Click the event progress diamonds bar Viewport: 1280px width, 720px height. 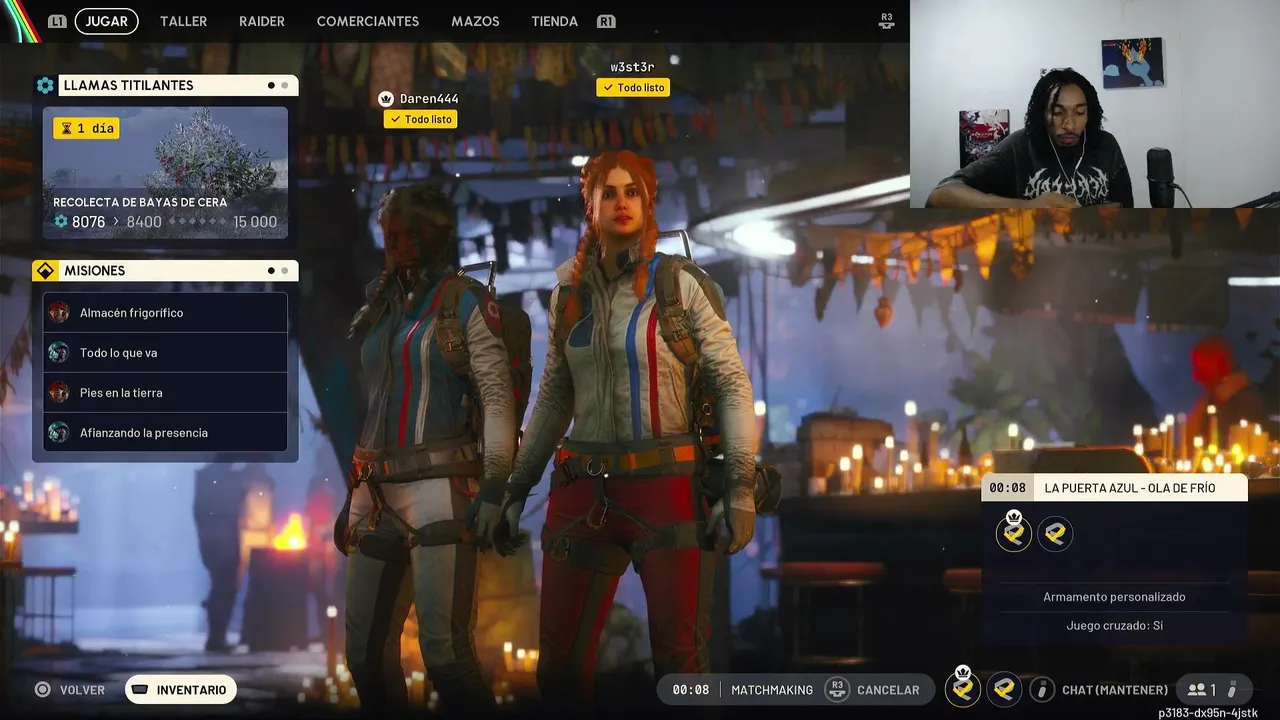[196, 222]
